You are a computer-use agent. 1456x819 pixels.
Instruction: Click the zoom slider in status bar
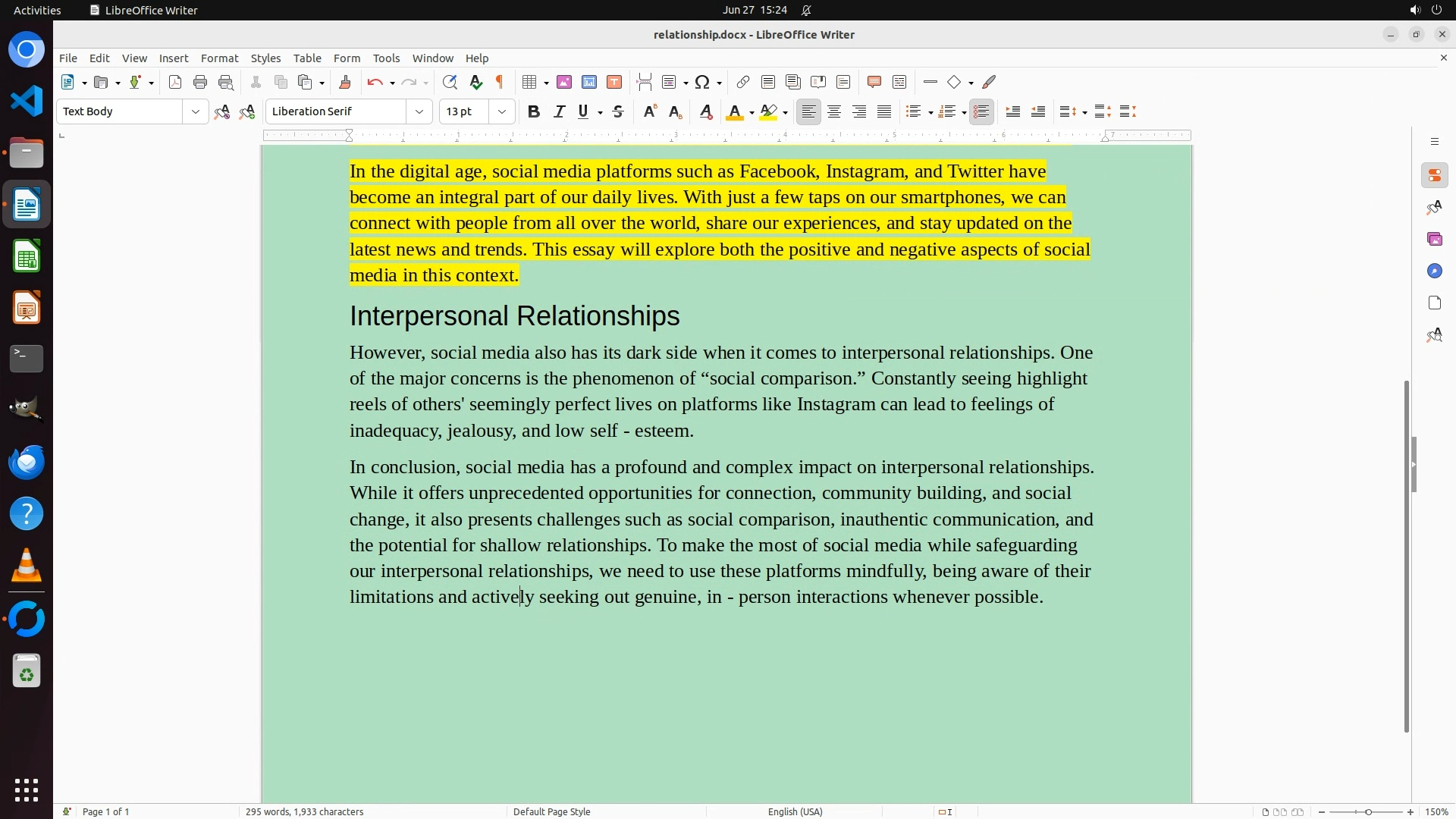click(1367, 811)
